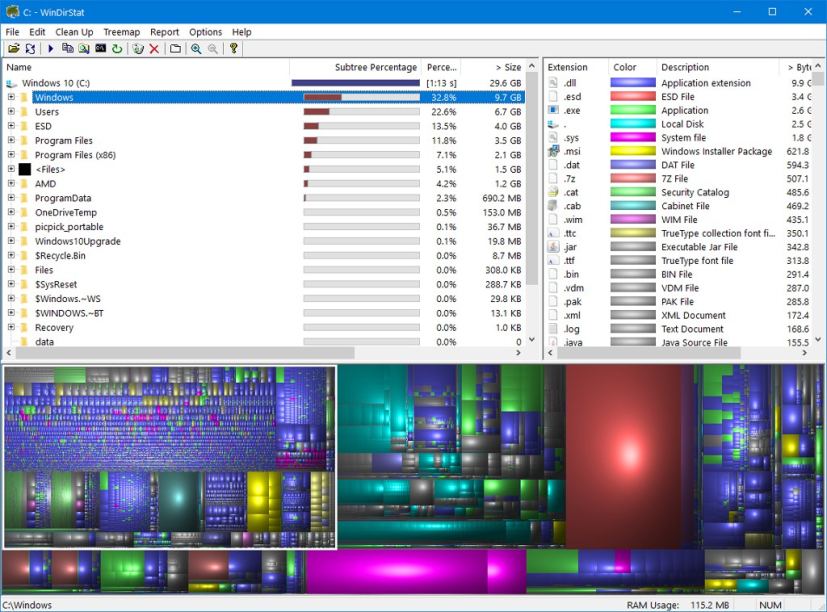The image size is (827, 612).
Task: Refresh the selected item via toolbar icon
Action: [118, 49]
